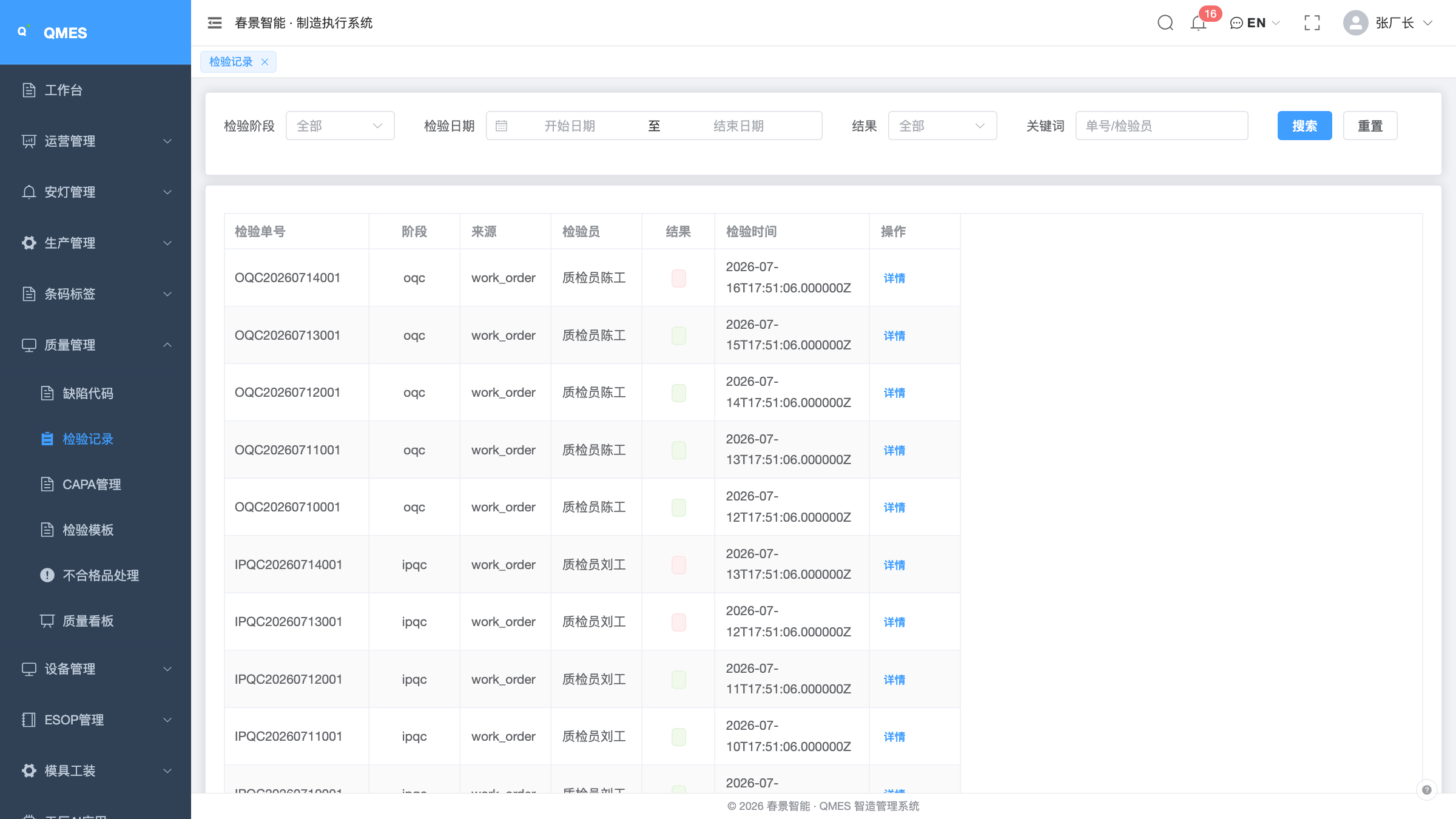The width and height of the screenshot is (1456, 819).
Task: Click the 重置 button
Action: 1370,126
